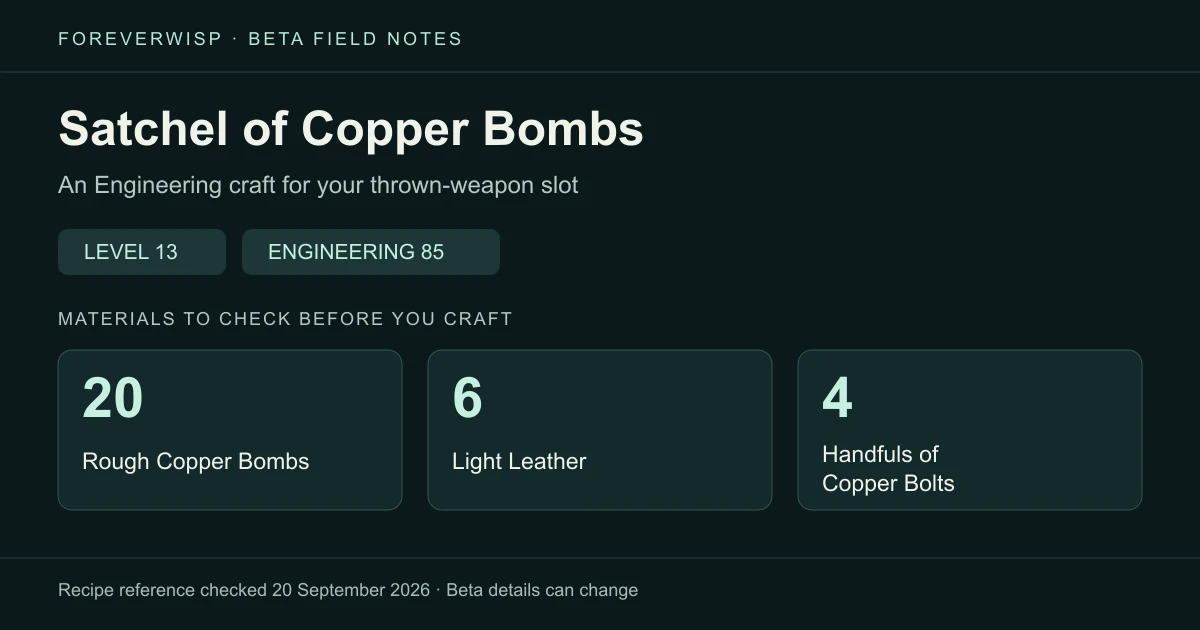Click the Engineering craft subtitle text

(318, 185)
